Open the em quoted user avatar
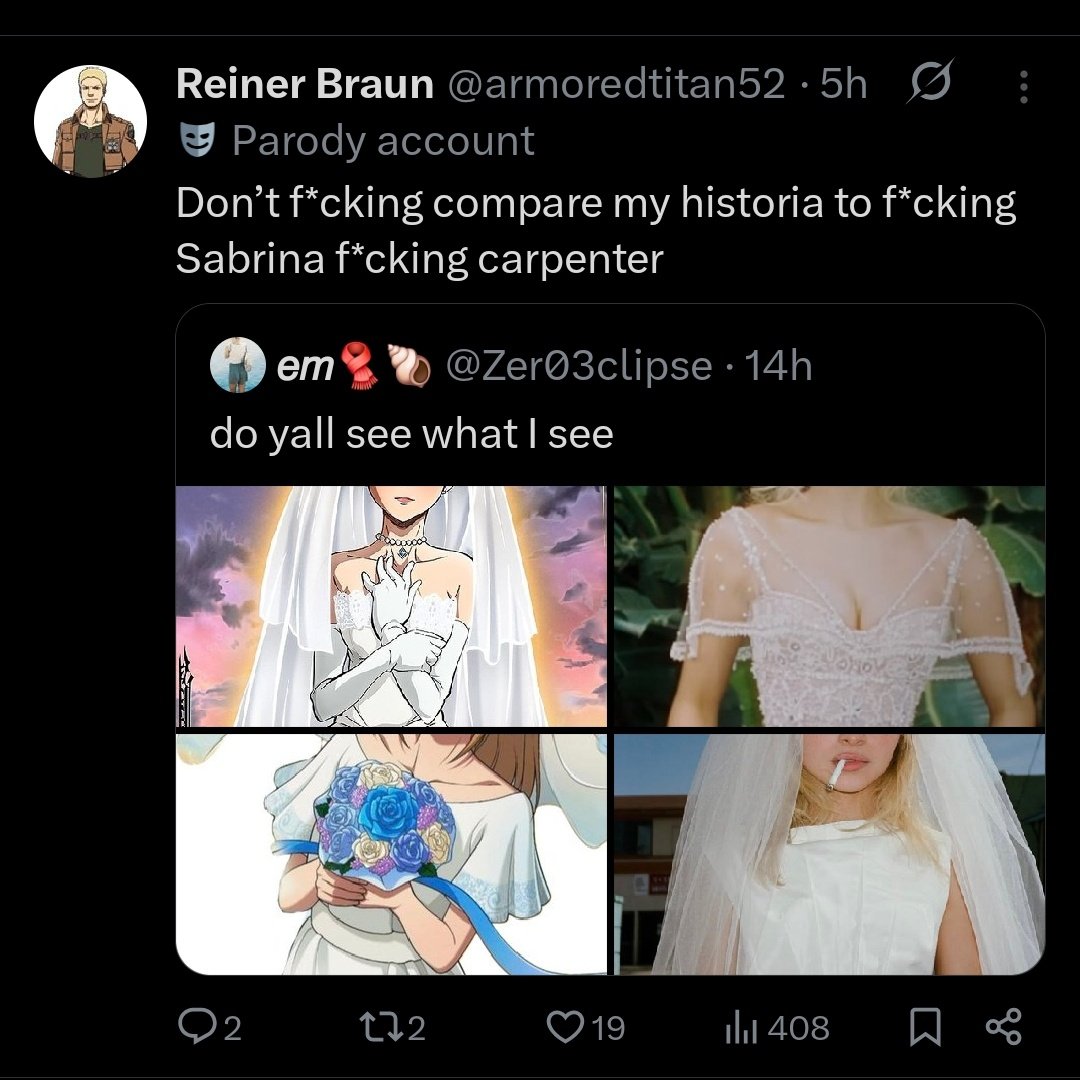Image resolution: width=1080 pixels, height=1080 pixels. point(238,365)
